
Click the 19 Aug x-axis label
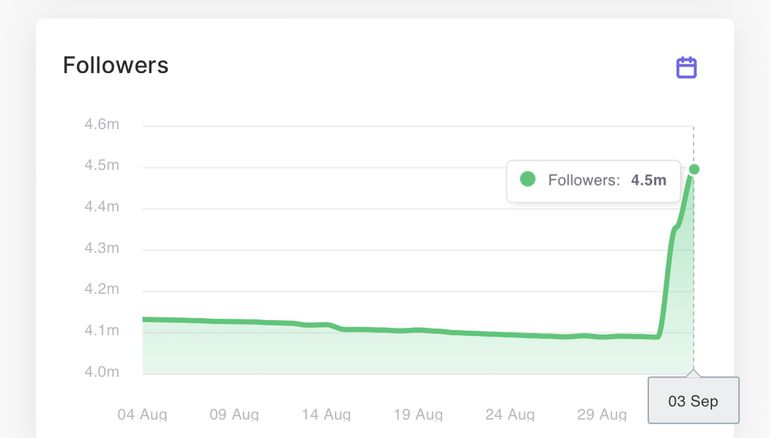(418, 414)
